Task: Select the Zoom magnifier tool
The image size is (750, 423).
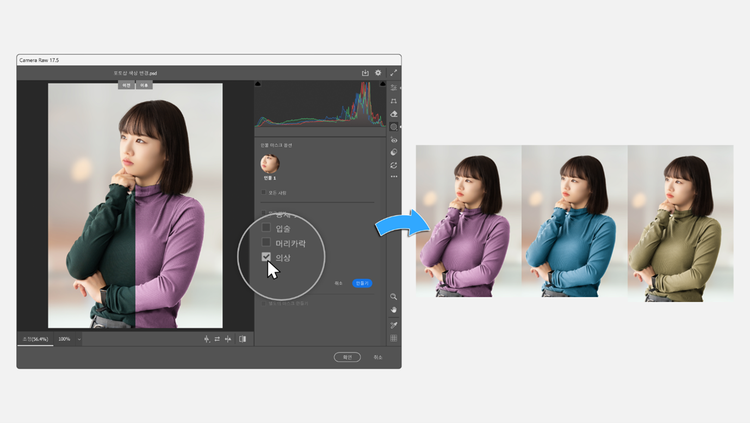Action: pos(393,297)
